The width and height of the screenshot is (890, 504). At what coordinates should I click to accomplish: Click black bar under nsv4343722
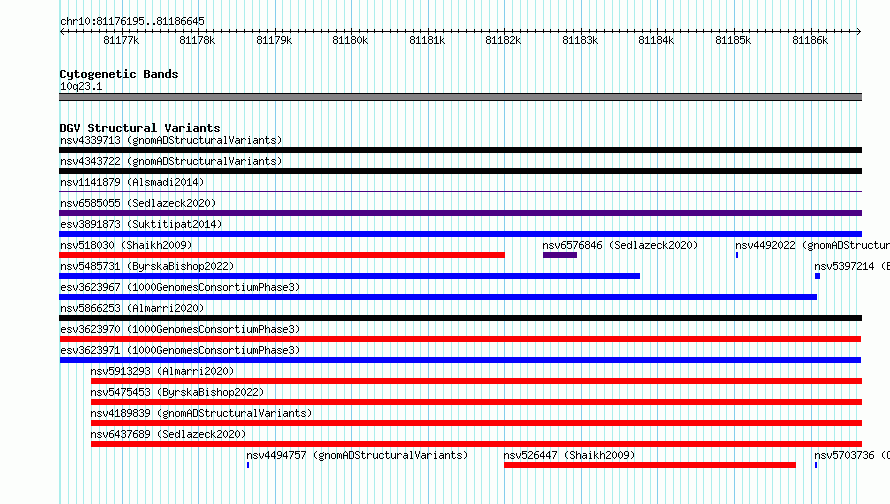click(460, 171)
